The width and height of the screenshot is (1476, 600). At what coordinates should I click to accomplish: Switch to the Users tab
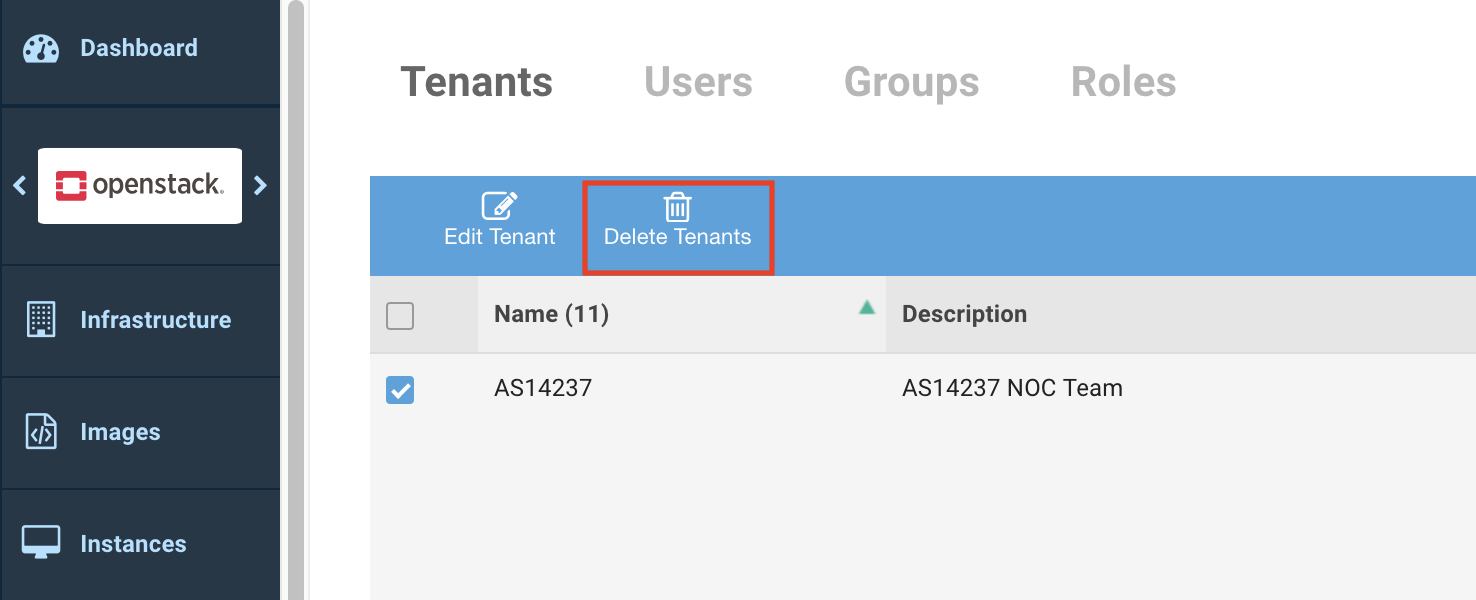pos(698,82)
